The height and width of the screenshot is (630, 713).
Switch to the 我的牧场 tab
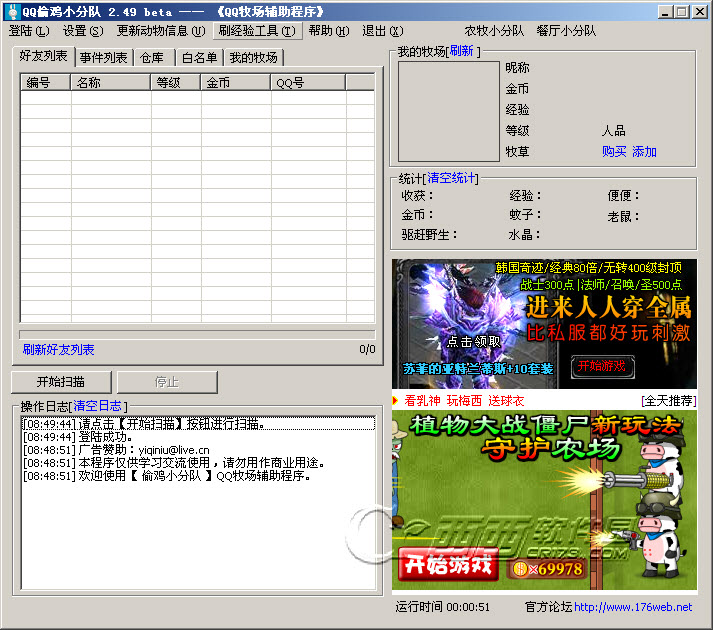254,58
